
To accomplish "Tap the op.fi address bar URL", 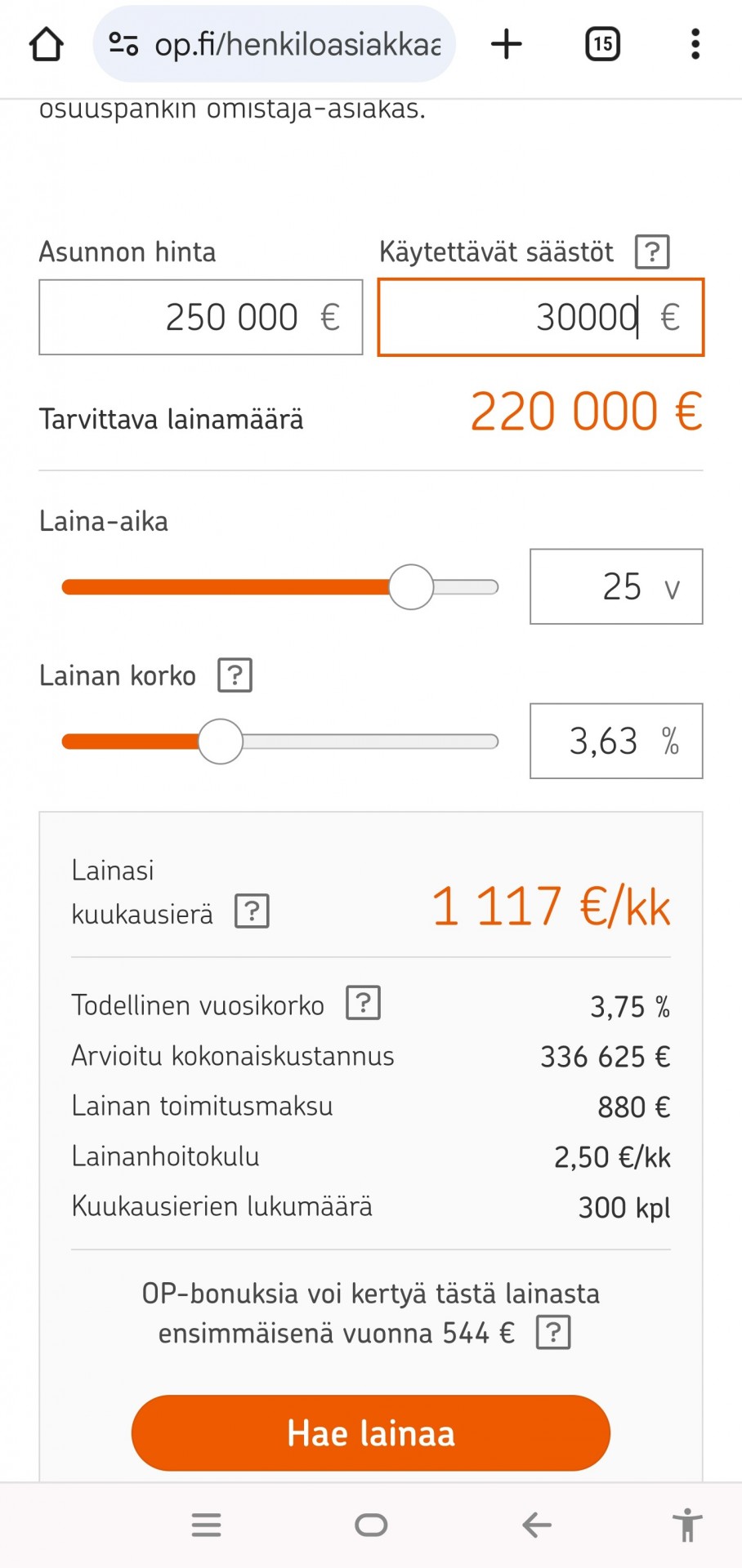I will [297, 44].
